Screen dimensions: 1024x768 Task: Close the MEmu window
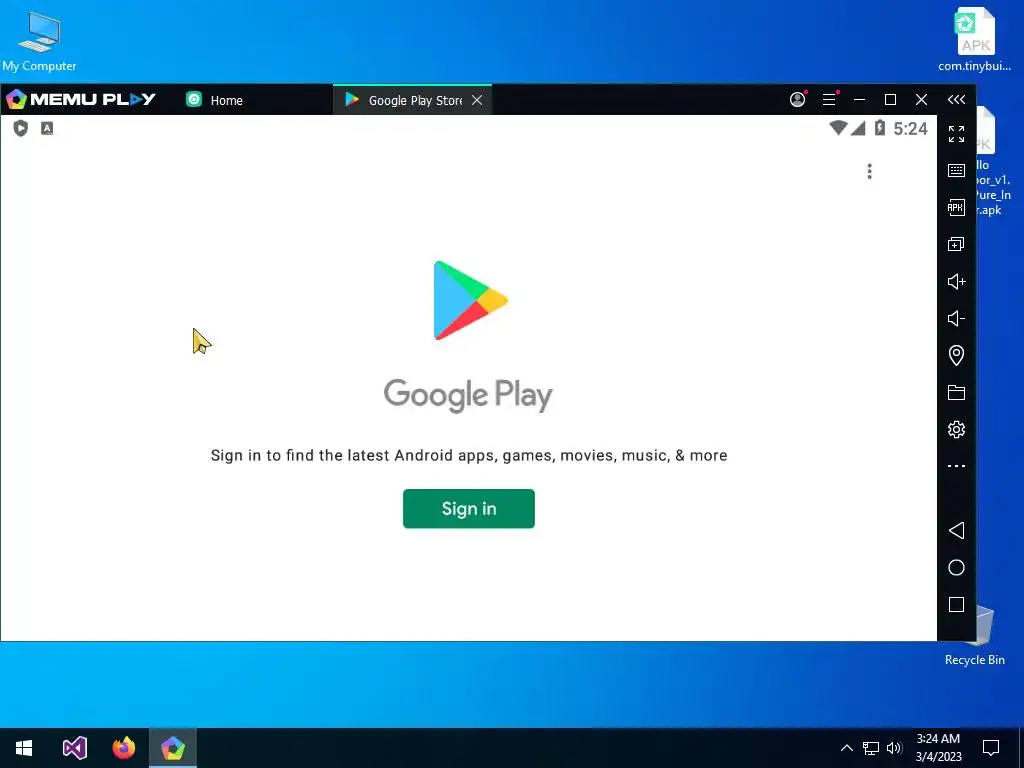[921, 99]
